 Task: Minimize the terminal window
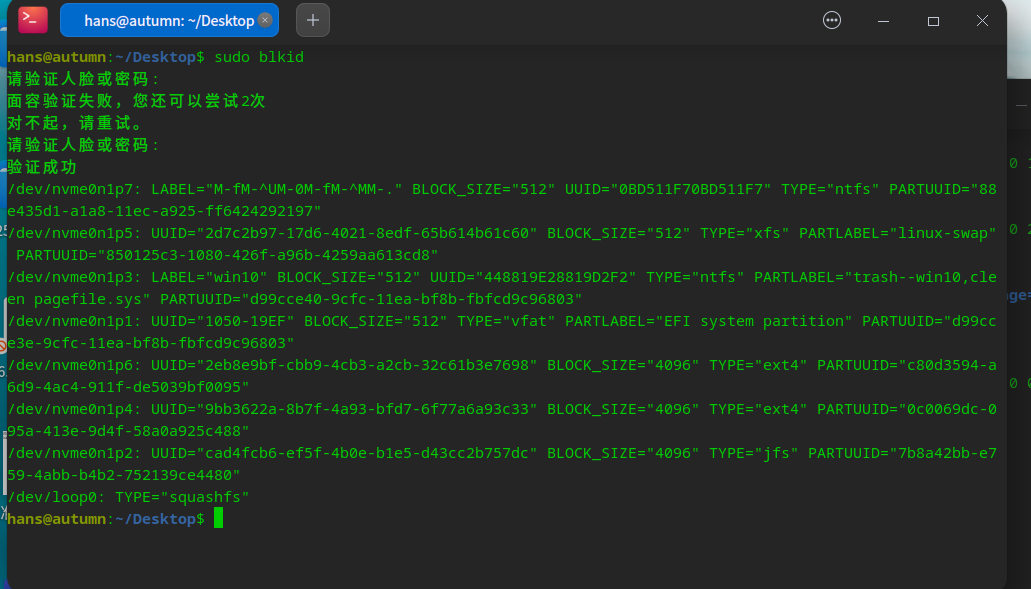(883, 21)
